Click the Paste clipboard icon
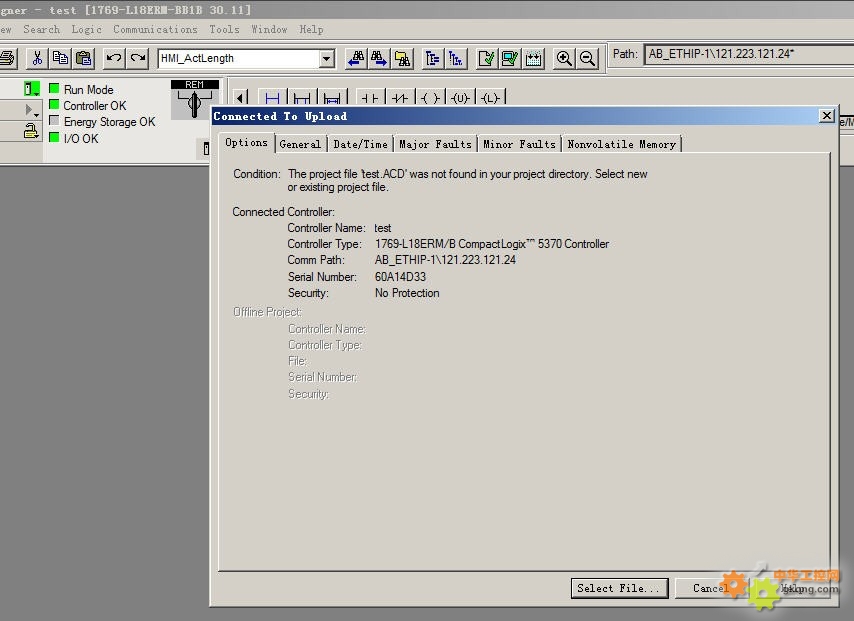Image resolution: width=854 pixels, height=621 pixels. pos(84,58)
